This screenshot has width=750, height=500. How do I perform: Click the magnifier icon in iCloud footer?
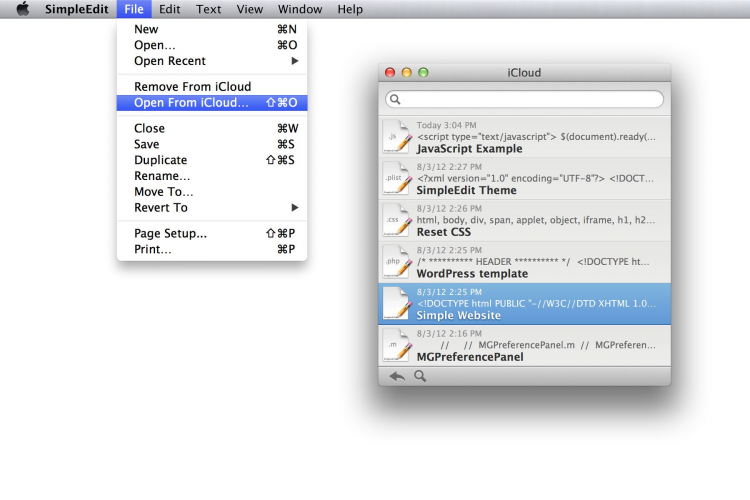[x=420, y=376]
